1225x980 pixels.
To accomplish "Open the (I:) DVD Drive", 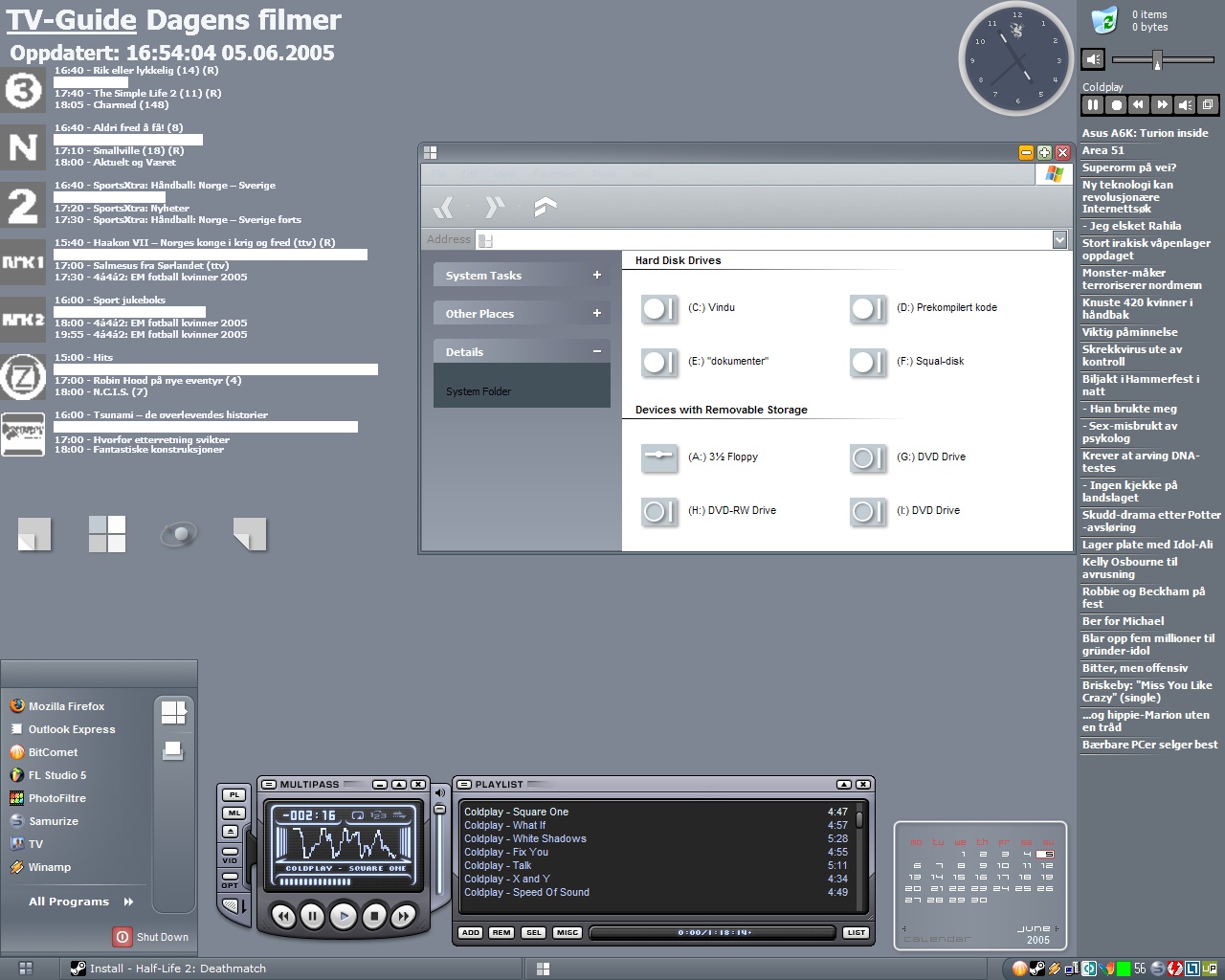I will click(905, 511).
